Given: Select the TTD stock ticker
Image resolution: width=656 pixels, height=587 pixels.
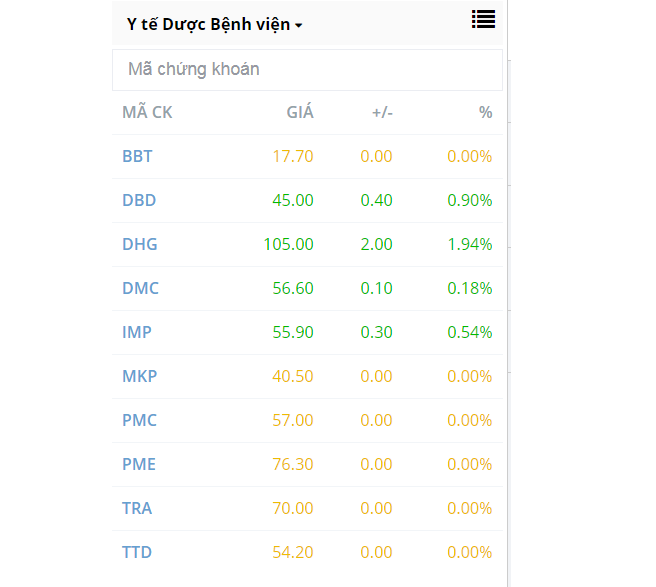Looking at the screenshot, I should pyautogui.click(x=137, y=552).
